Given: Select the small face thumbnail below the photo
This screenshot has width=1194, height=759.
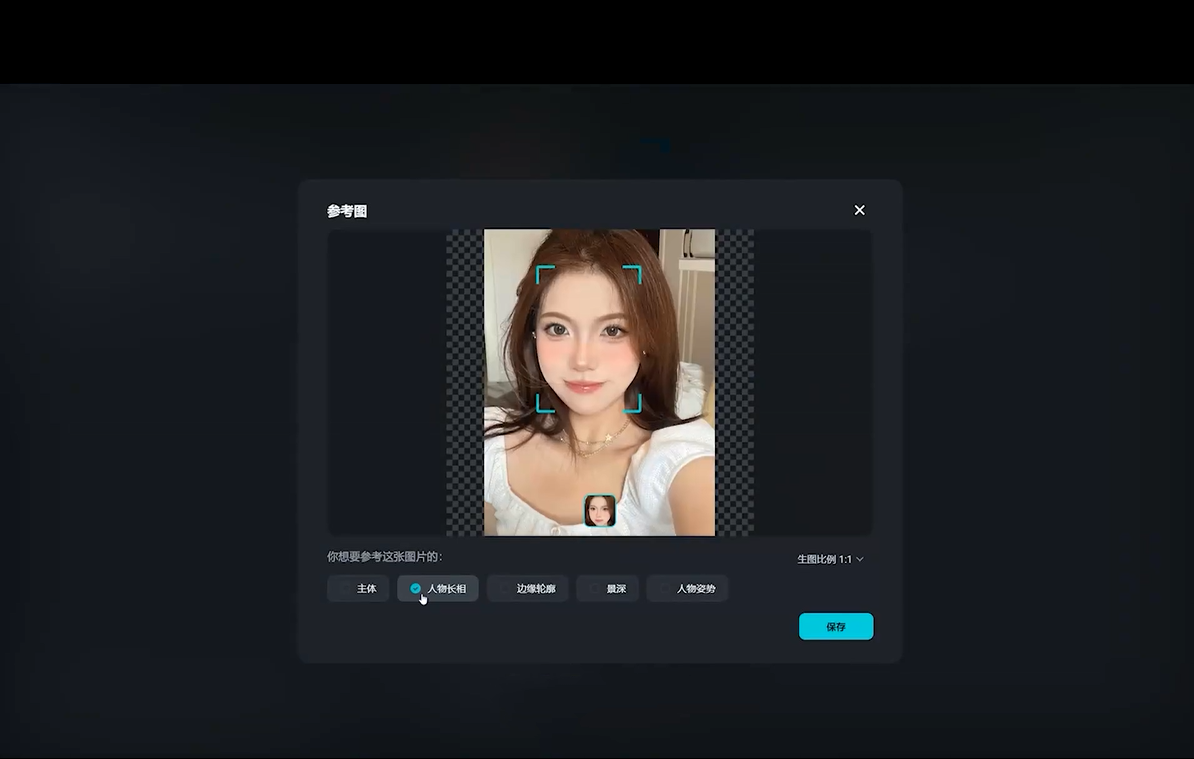Looking at the screenshot, I should tap(600, 511).
